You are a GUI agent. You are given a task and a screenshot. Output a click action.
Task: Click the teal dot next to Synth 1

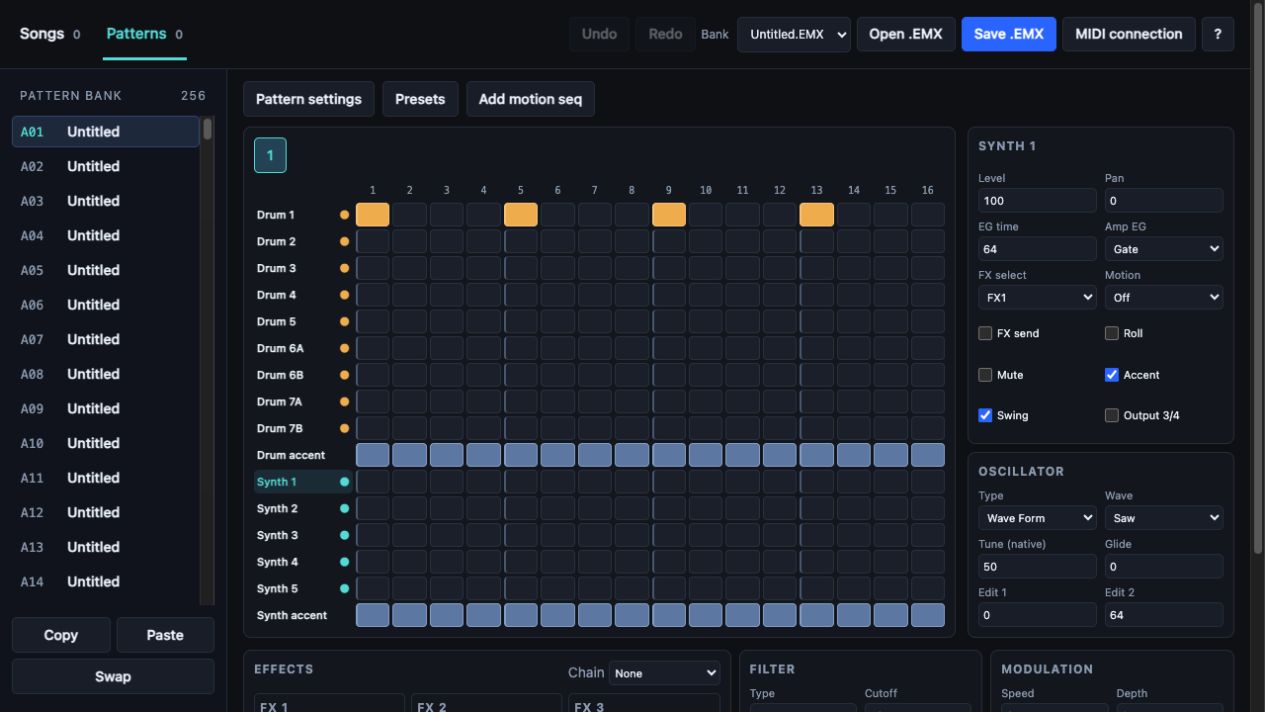345,482
